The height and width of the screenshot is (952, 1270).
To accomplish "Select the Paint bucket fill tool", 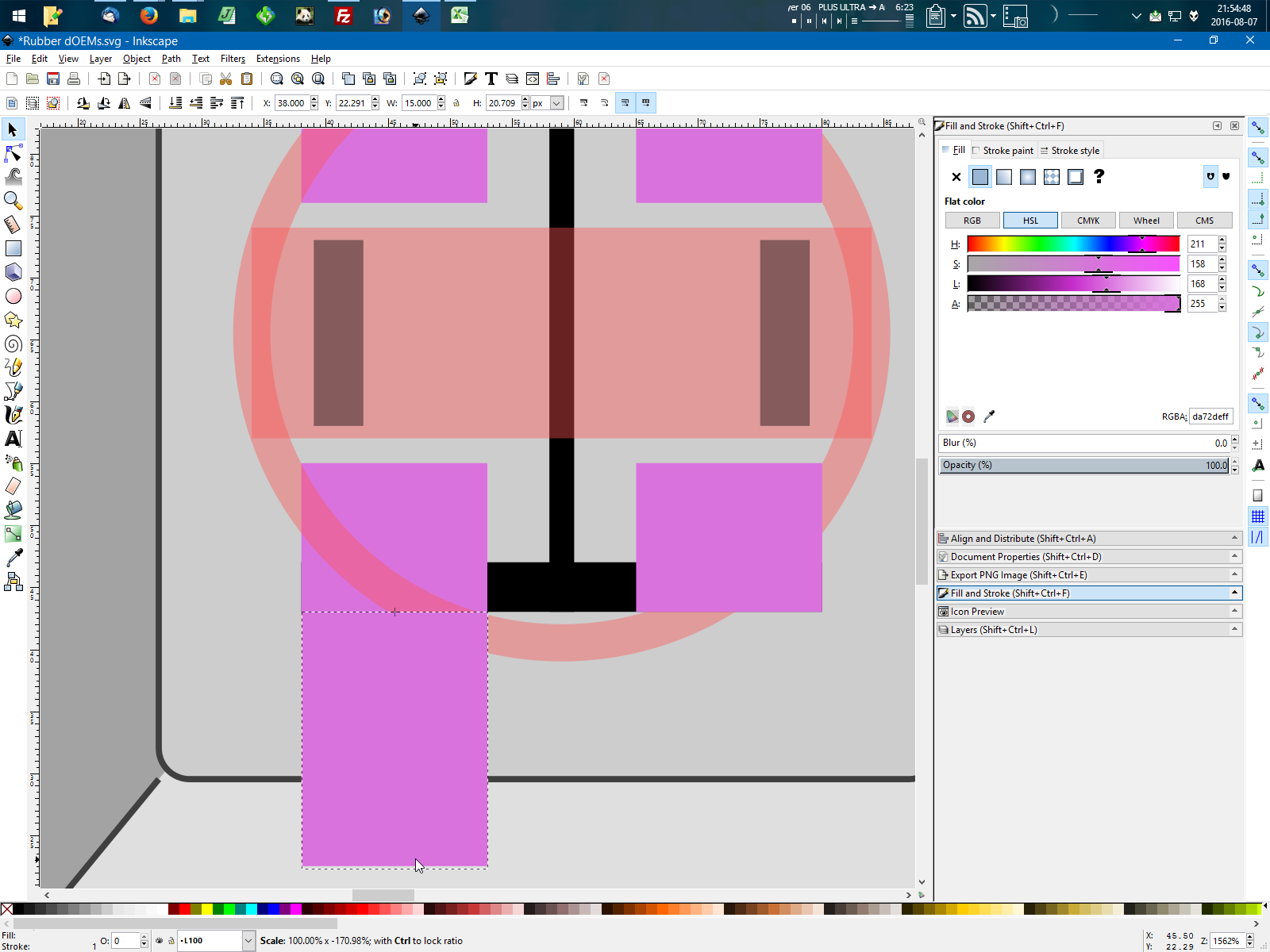I will [x=13, y=510].
